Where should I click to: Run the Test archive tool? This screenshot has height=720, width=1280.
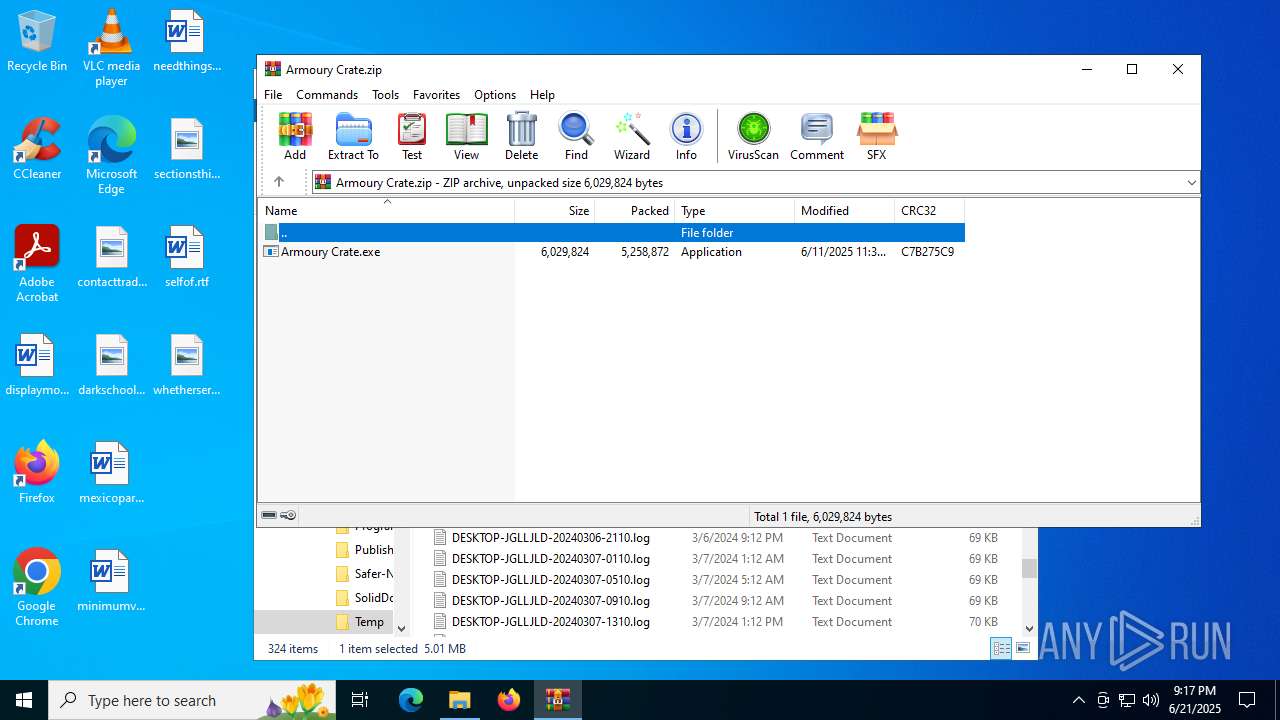coord(412,136)
